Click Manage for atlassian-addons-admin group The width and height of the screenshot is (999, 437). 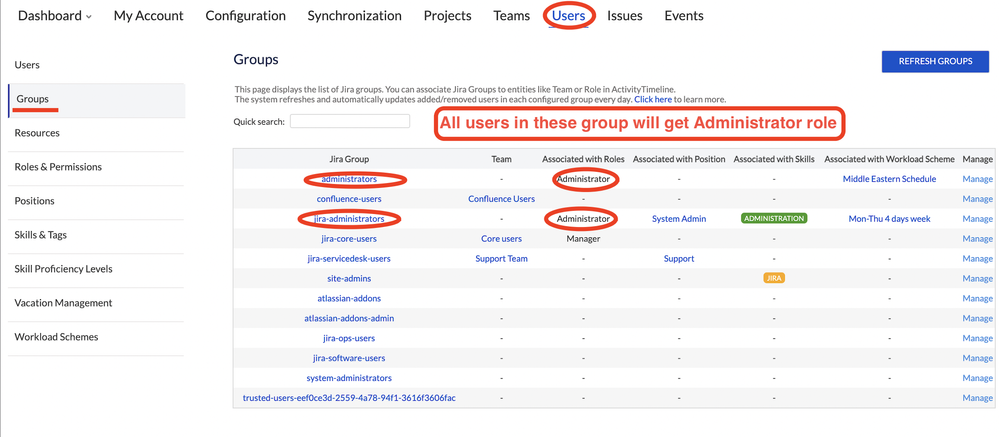pos(977,318)
